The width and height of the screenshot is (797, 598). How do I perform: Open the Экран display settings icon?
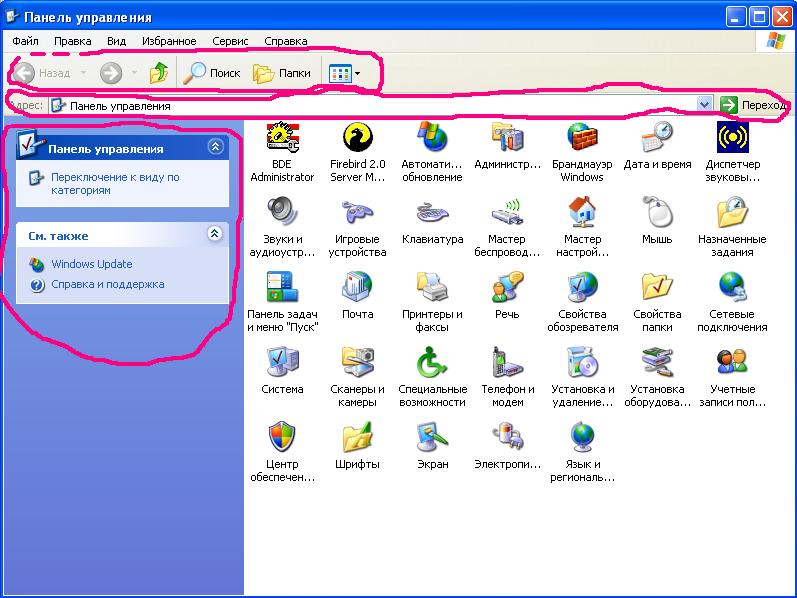(432, 437)
